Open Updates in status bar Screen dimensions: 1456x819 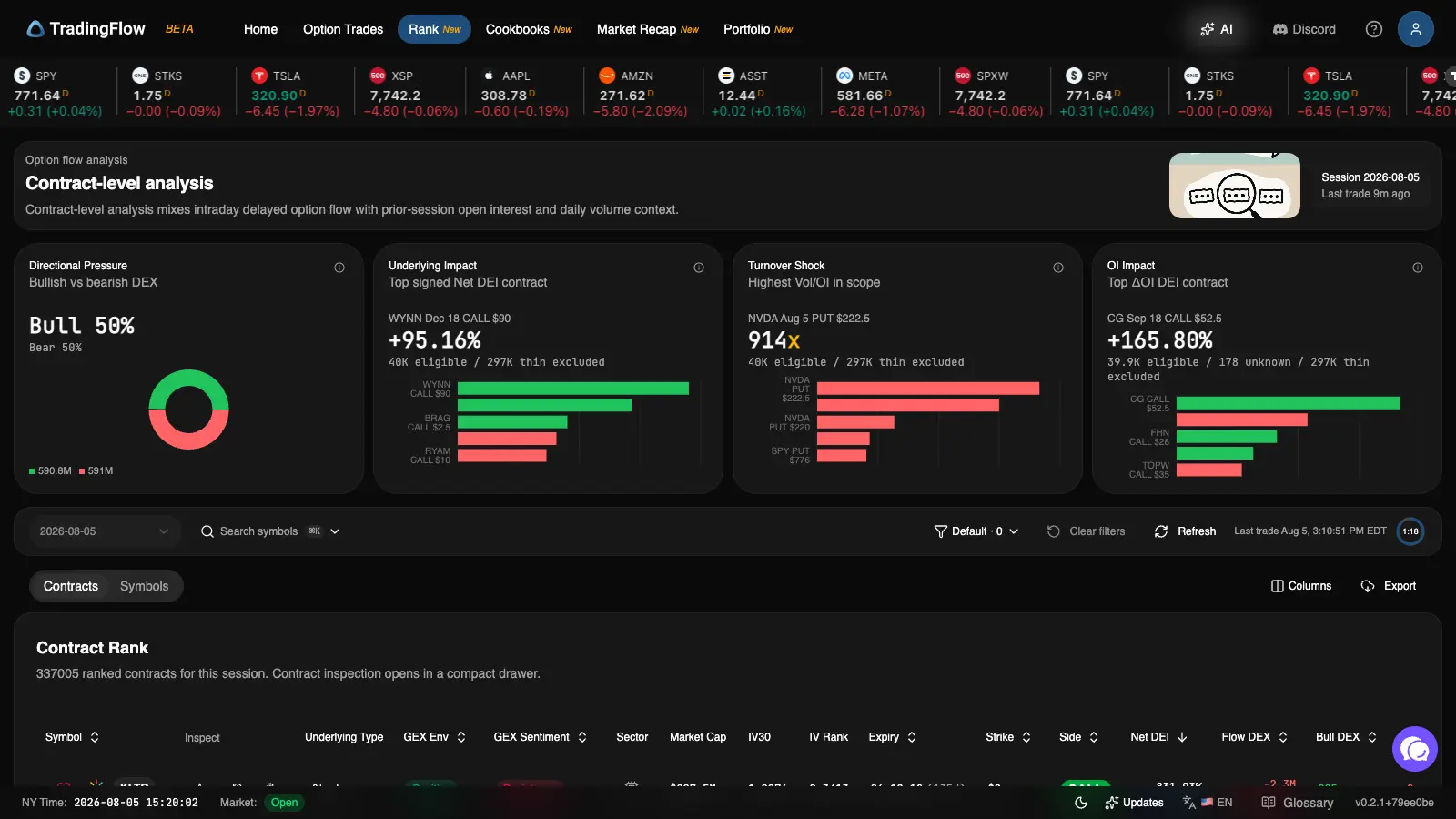coord(1134,803)
